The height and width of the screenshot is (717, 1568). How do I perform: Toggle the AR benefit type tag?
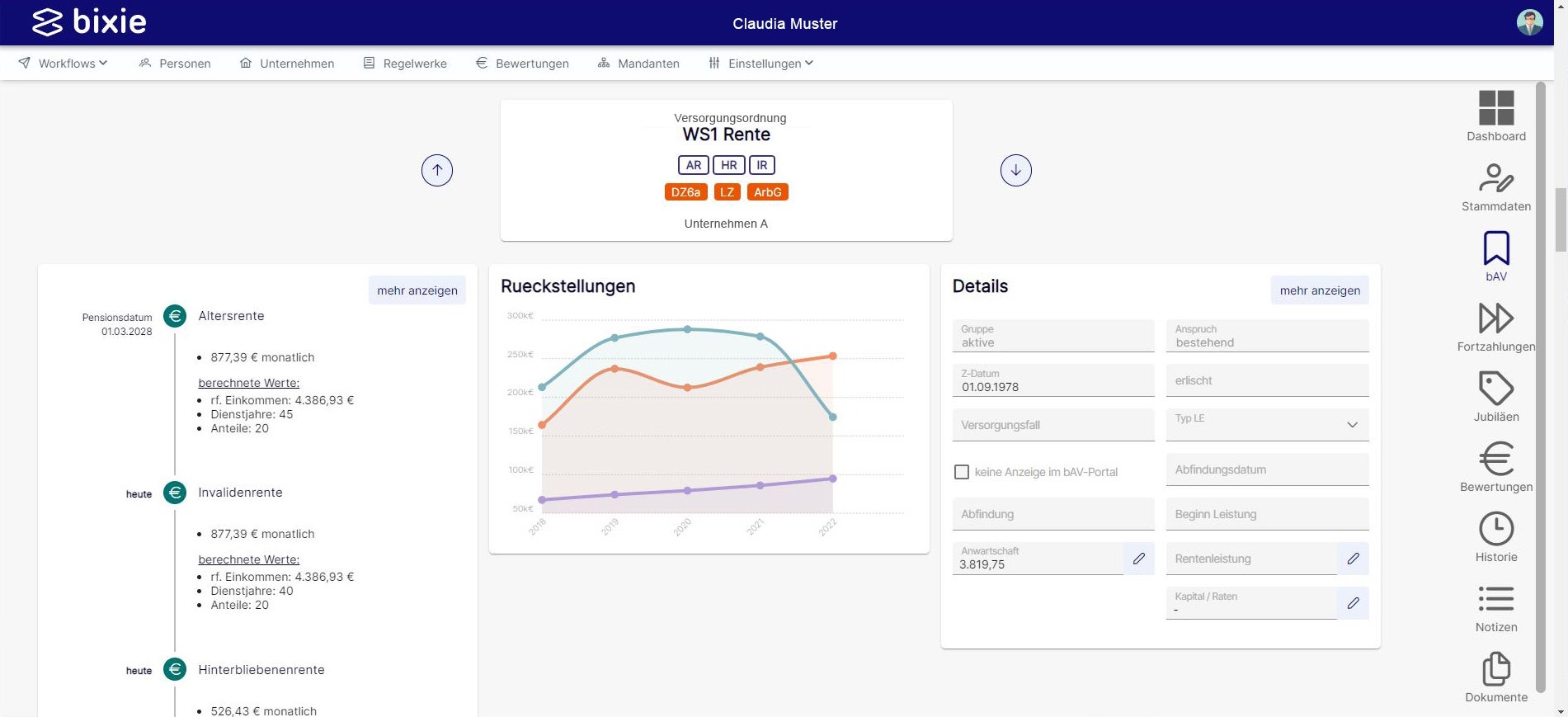click(x=693, y=165)
